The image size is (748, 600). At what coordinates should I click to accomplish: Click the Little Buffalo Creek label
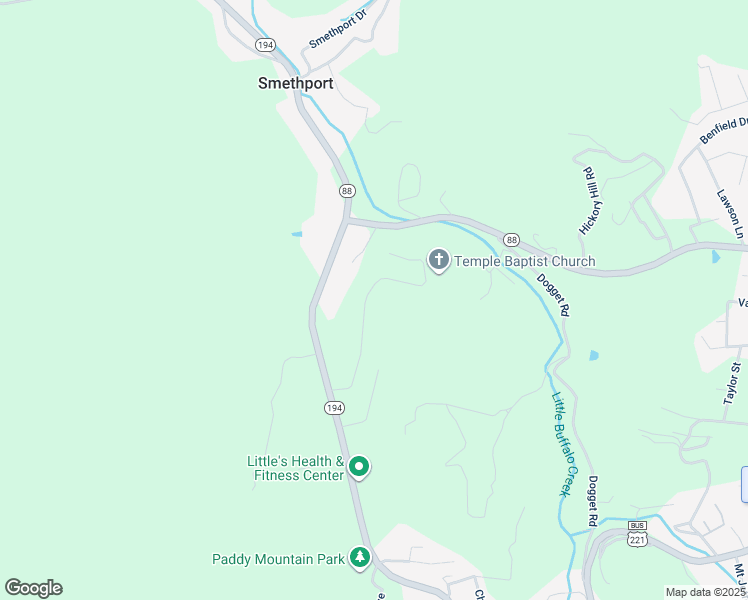[565, 444]
